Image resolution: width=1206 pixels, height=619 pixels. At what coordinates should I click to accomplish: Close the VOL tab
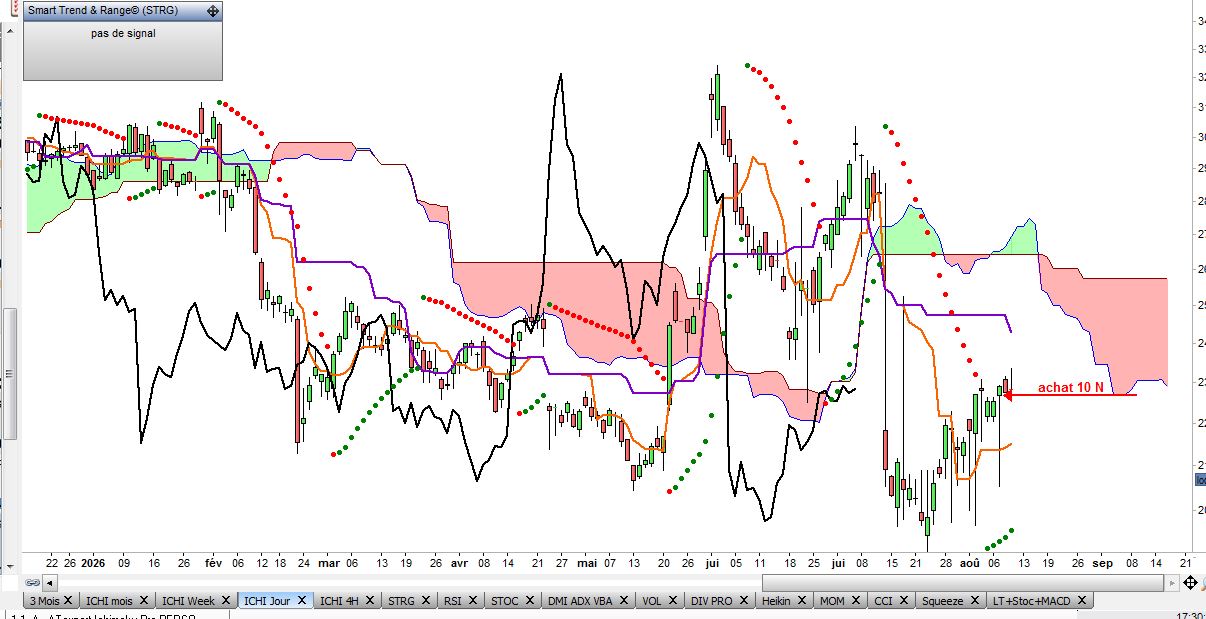pyautogui.click(x=672, y=600)
